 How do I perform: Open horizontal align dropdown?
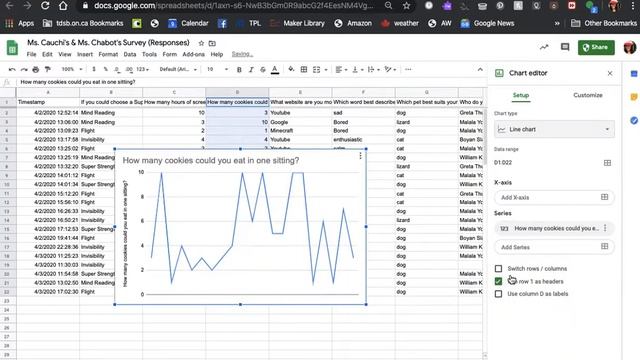(x=341, y=70)
